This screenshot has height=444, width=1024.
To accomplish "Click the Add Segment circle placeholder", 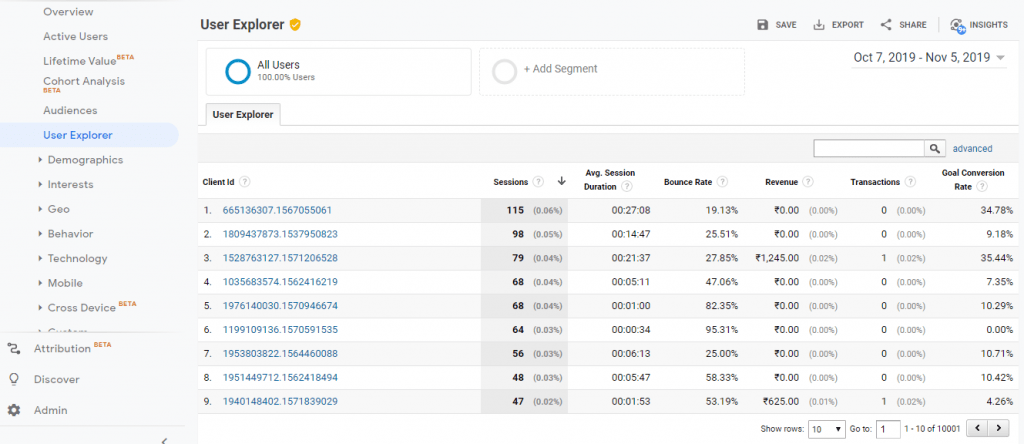I will [504, 71].
